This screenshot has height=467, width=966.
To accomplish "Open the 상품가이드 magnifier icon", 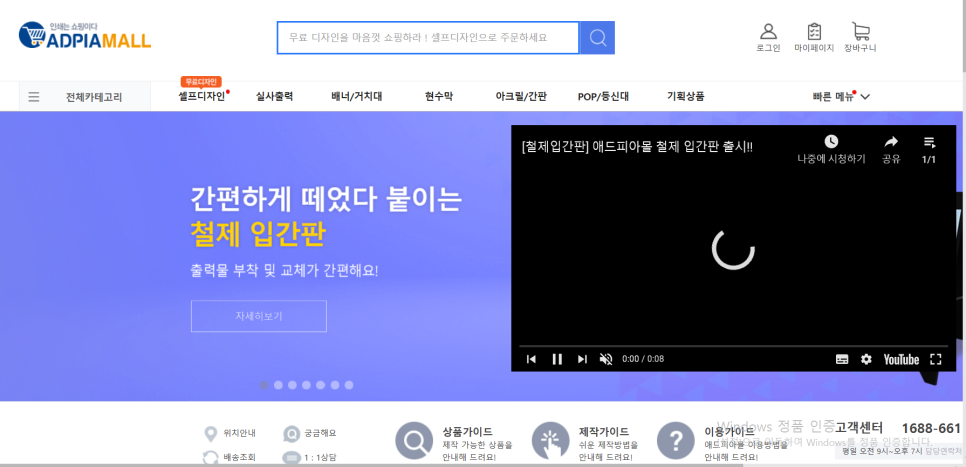I will point(414,441).
